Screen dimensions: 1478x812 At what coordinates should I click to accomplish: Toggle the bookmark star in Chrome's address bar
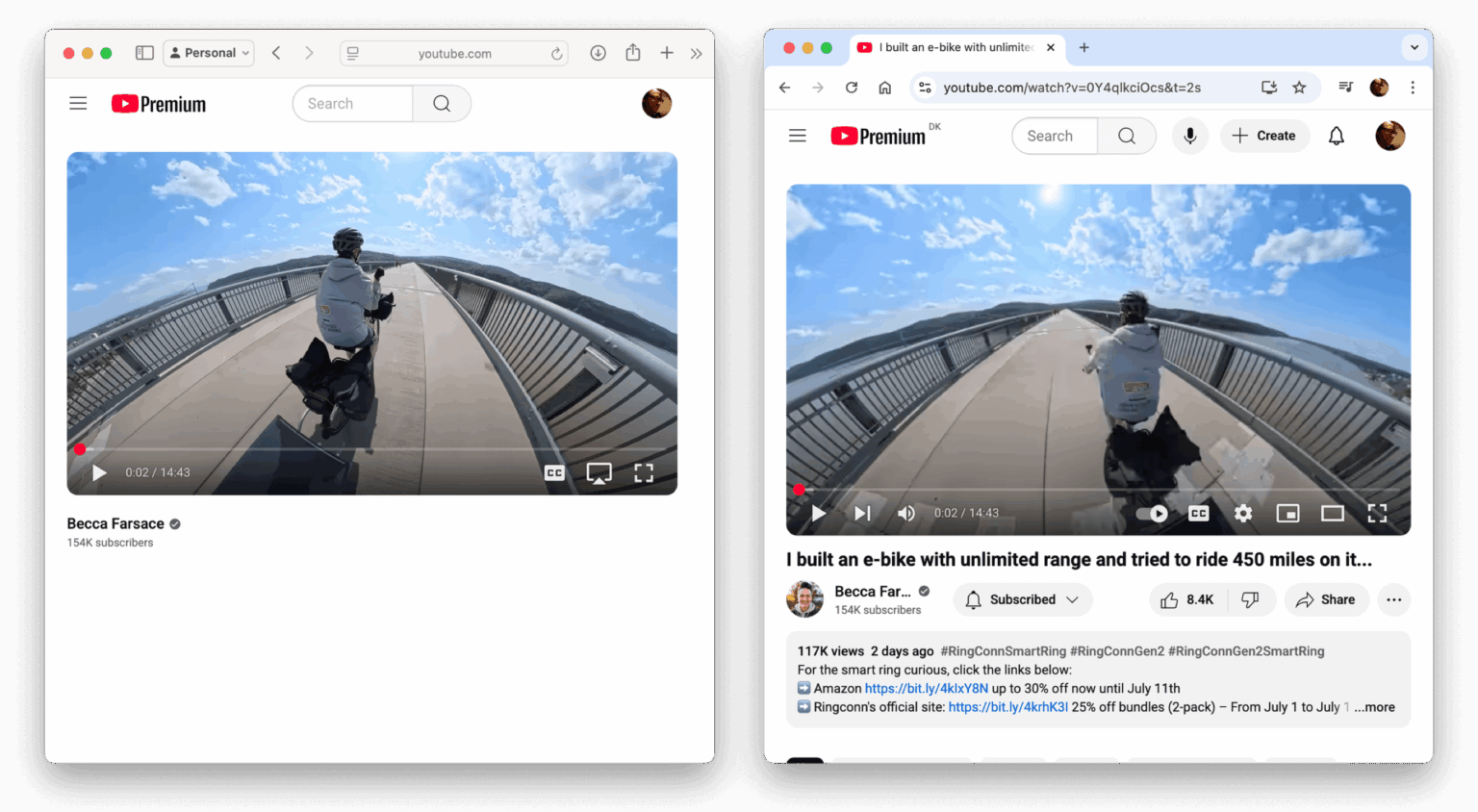[1299, 87]
